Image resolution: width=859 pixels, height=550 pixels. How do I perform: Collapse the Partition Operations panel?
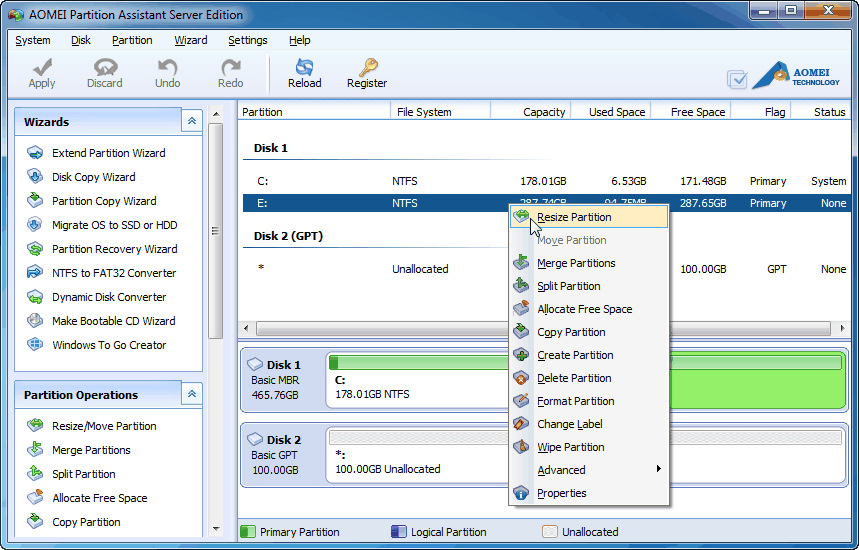(x=192, y=394)
